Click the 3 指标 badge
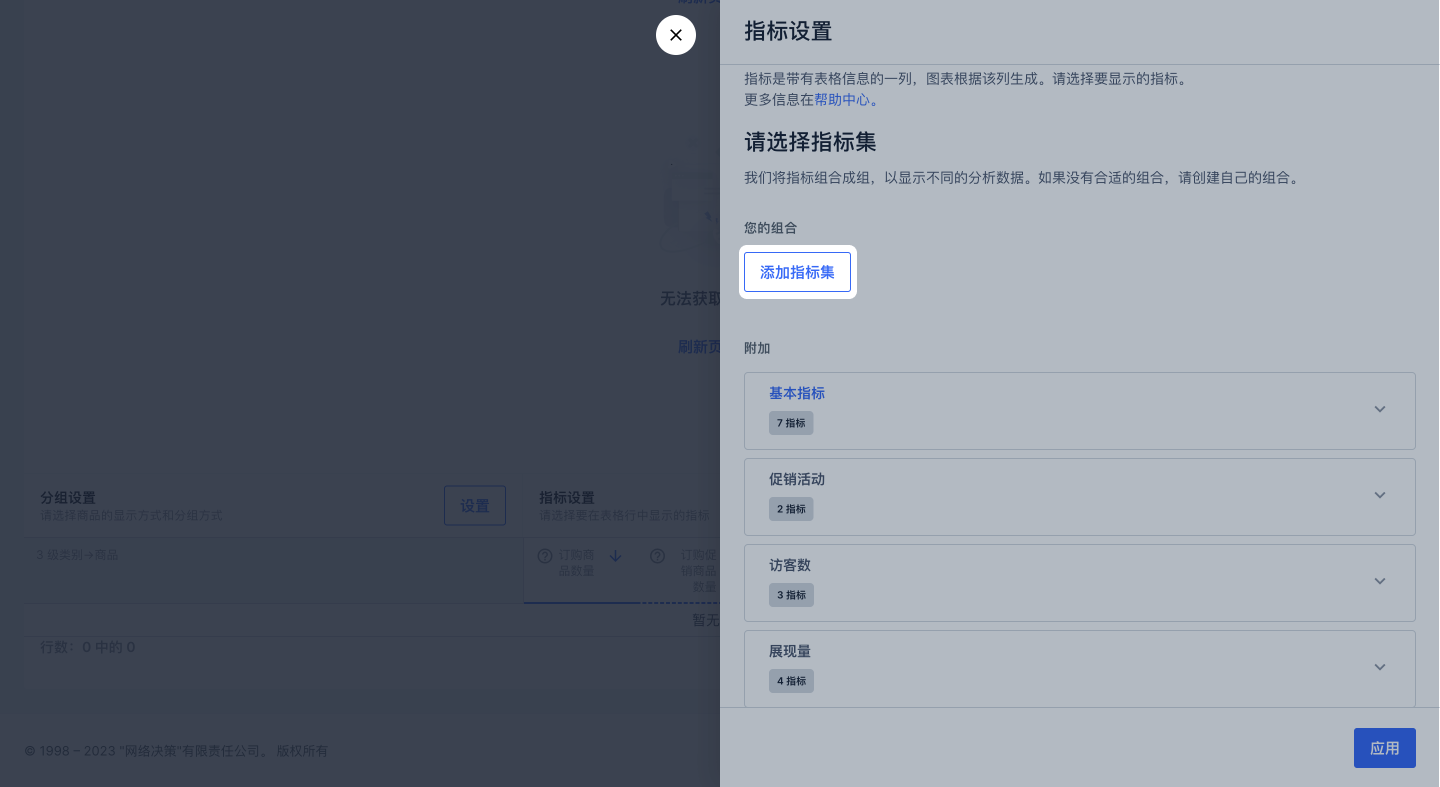Image resolution: width=1440 pixels, height=787 pixels. (791, 595)
